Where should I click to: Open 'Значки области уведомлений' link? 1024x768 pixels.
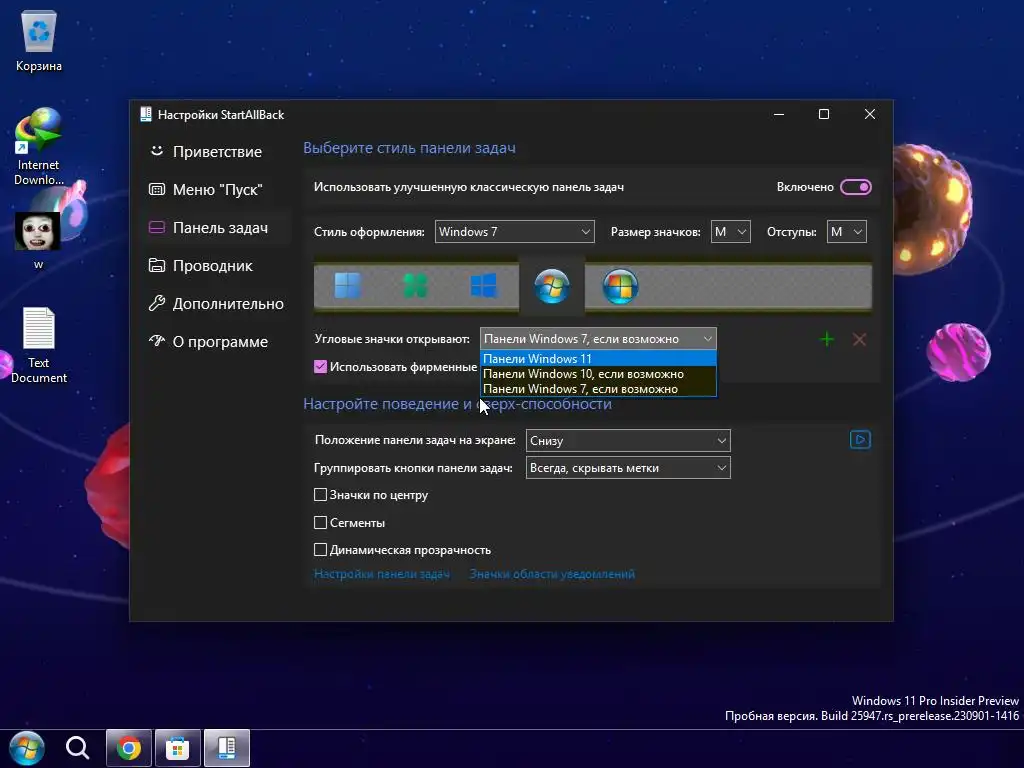pos(552,574)
